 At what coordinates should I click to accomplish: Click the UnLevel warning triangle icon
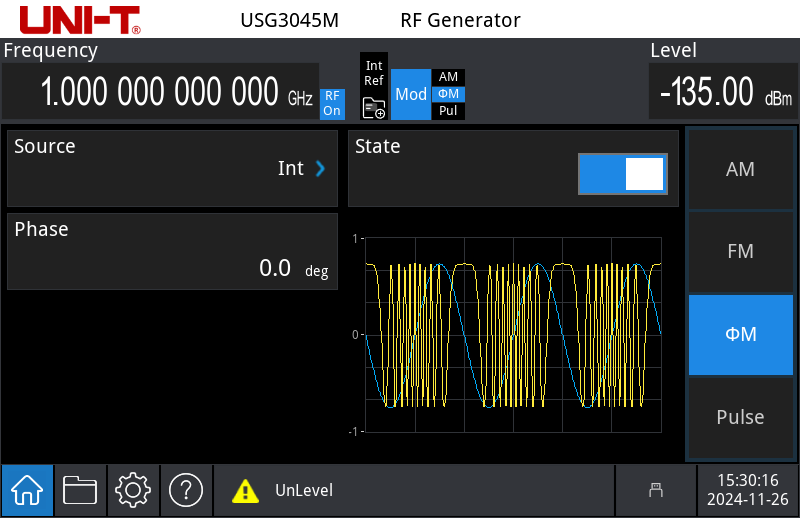(x=245, y=491)
